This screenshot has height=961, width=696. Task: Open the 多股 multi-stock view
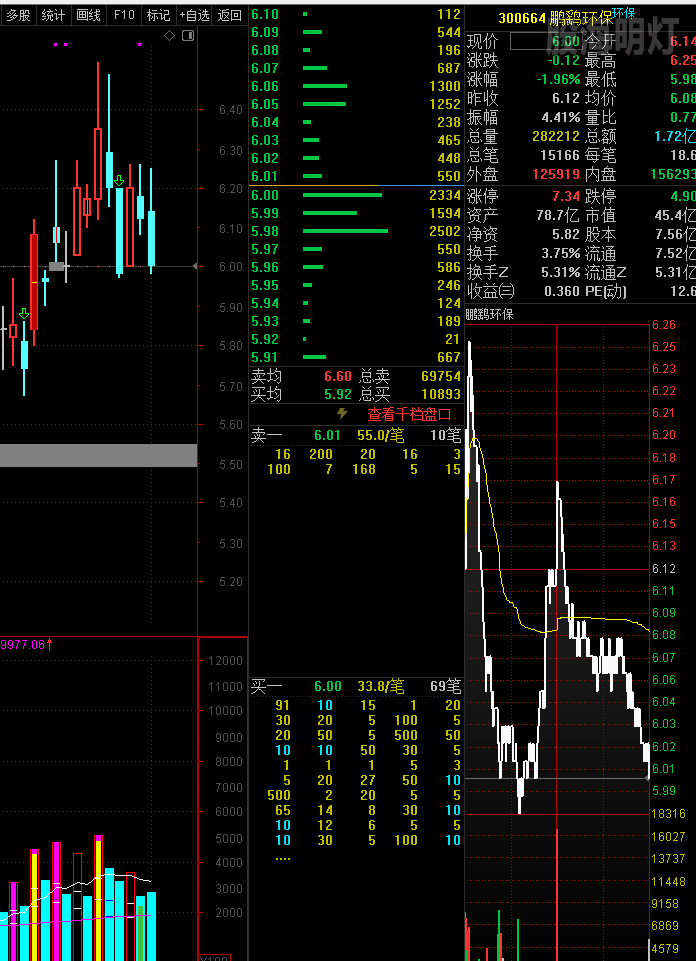click(x=18, y=15)
